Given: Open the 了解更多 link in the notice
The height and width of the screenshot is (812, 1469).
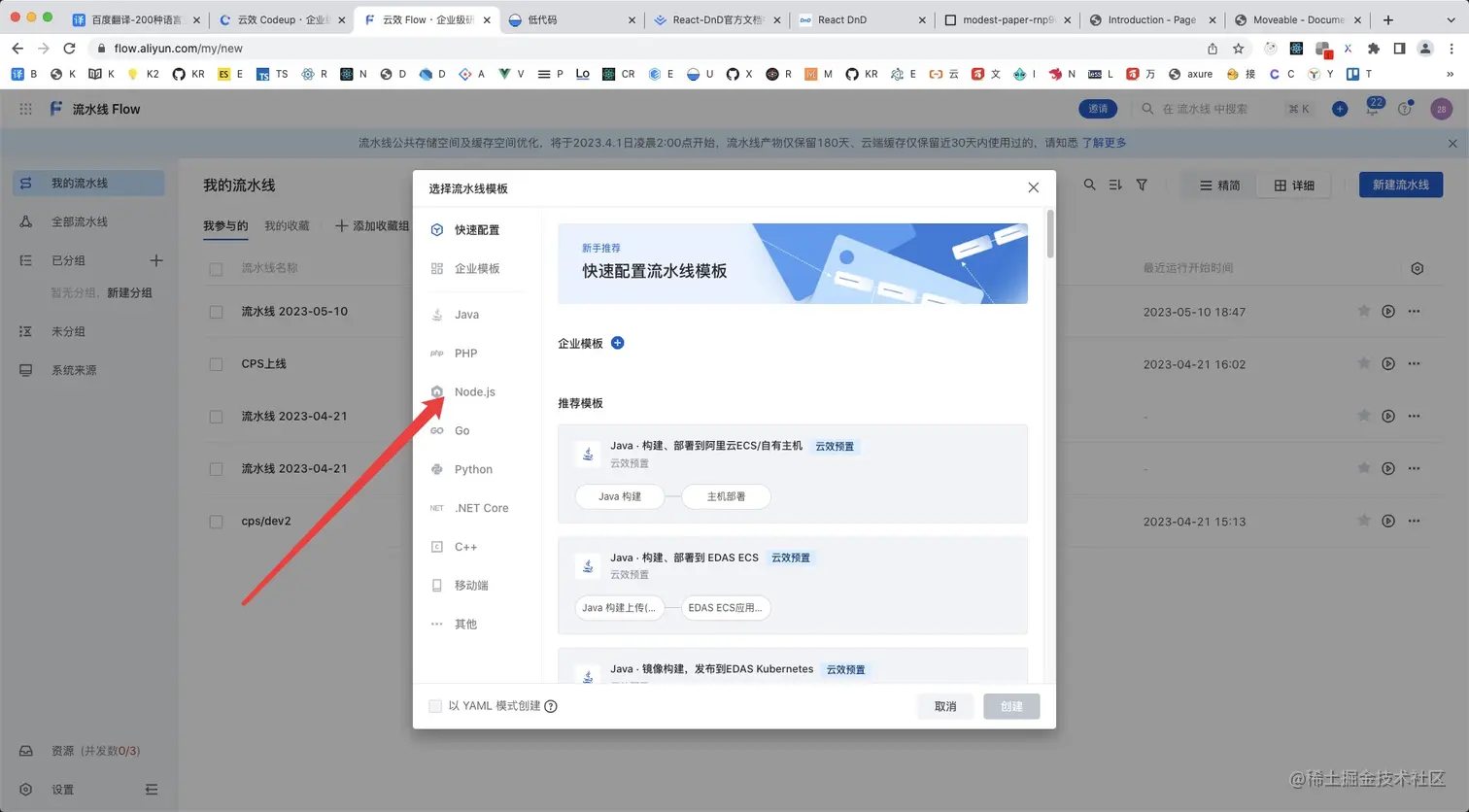Looking at the screenshot, I should tap(1104, 143).
